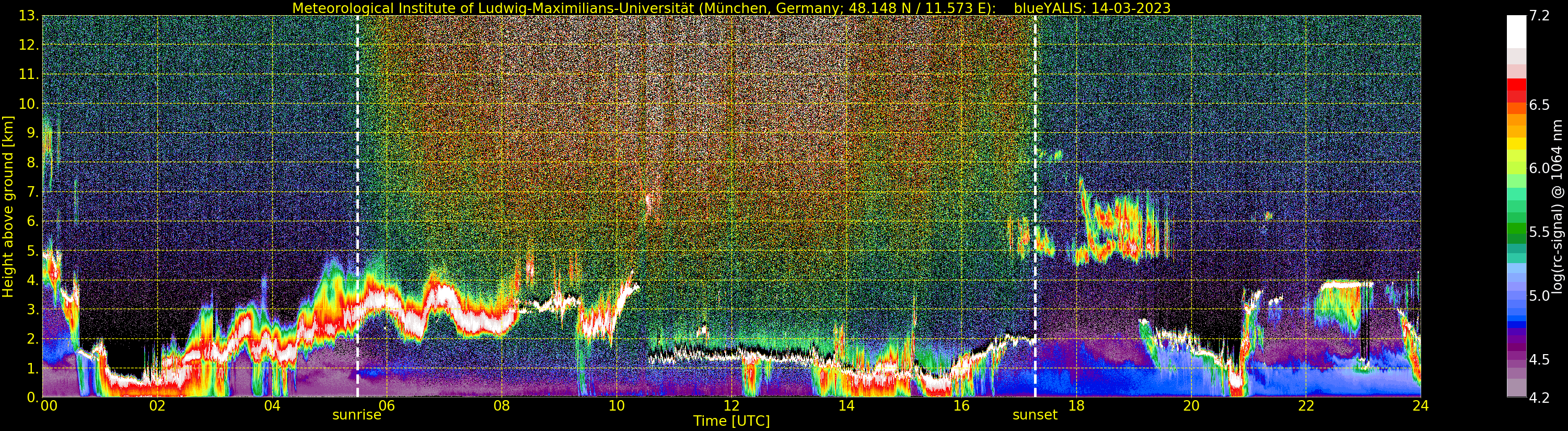Click the '12' time tick label

[x=731, y=406]
